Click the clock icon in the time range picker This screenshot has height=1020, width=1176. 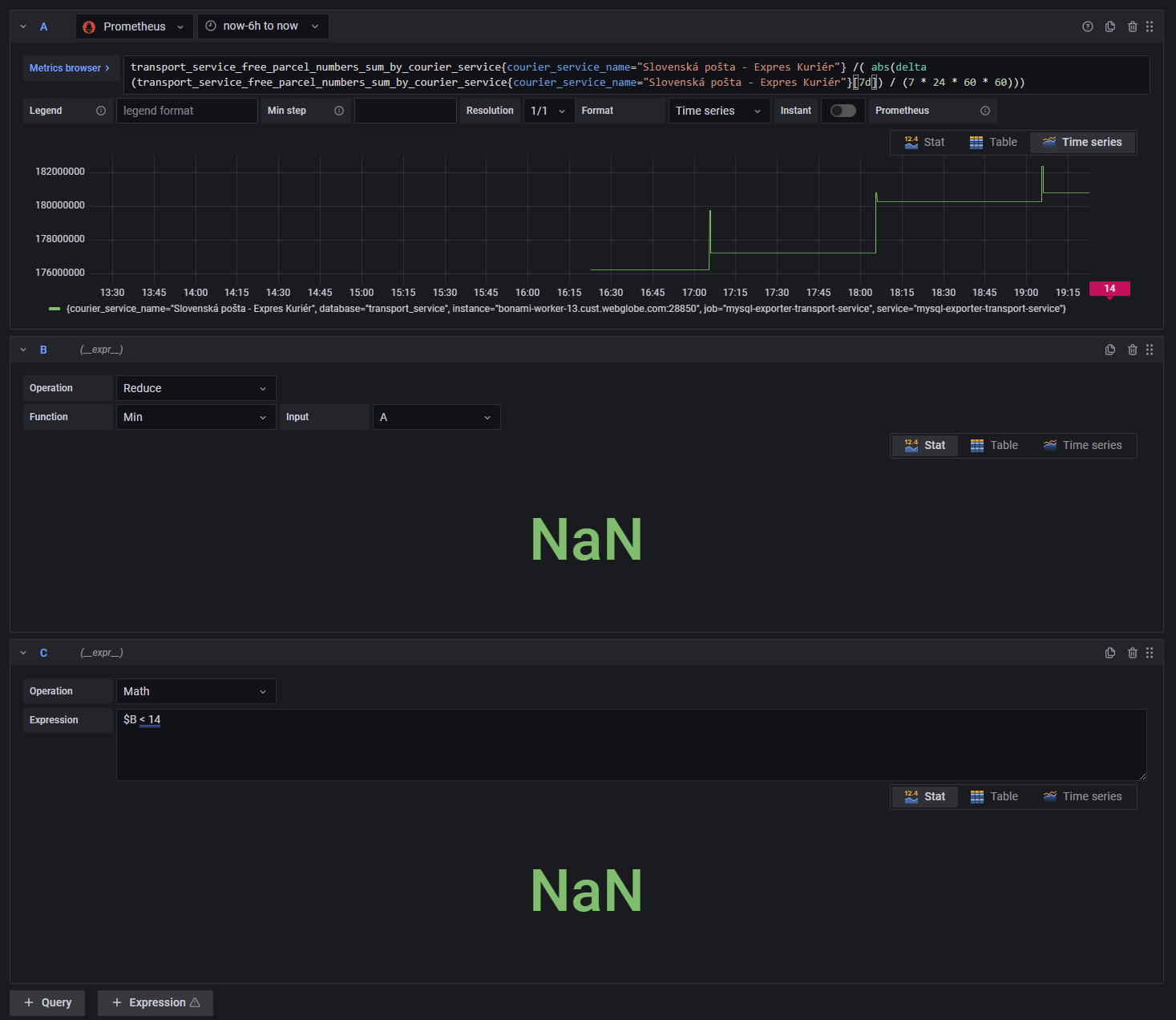(x=210, y=26)
